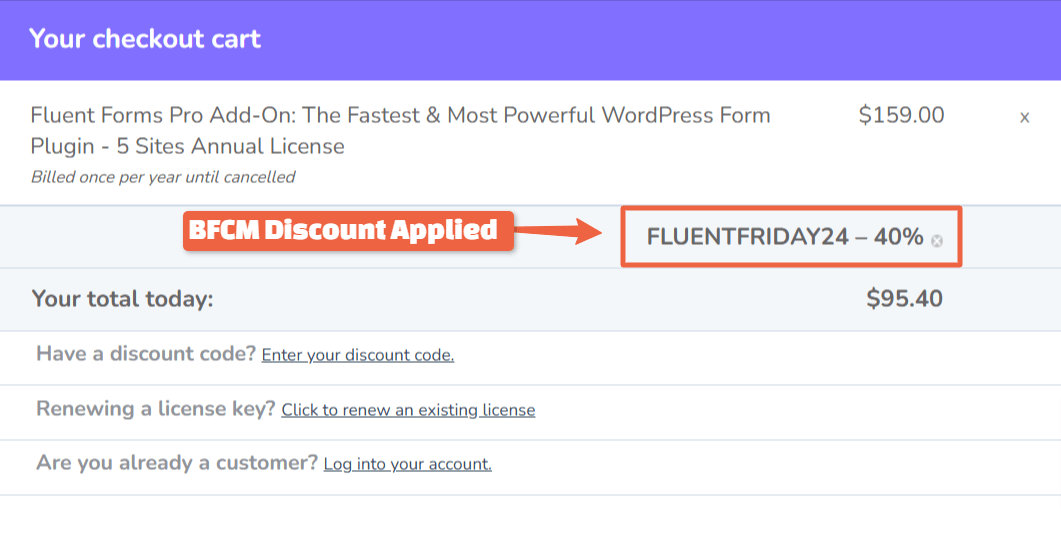Click the FLUENTFRIDAY24 coupon code text
The height and width of the screenshot is (542, 1061).
pyautogui.click(x=747, y=237)
